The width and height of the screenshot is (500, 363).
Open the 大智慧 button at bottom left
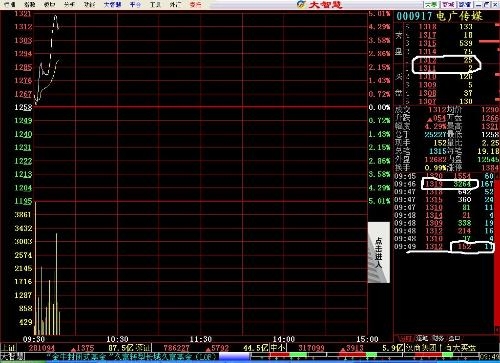(x=13, y=357)
